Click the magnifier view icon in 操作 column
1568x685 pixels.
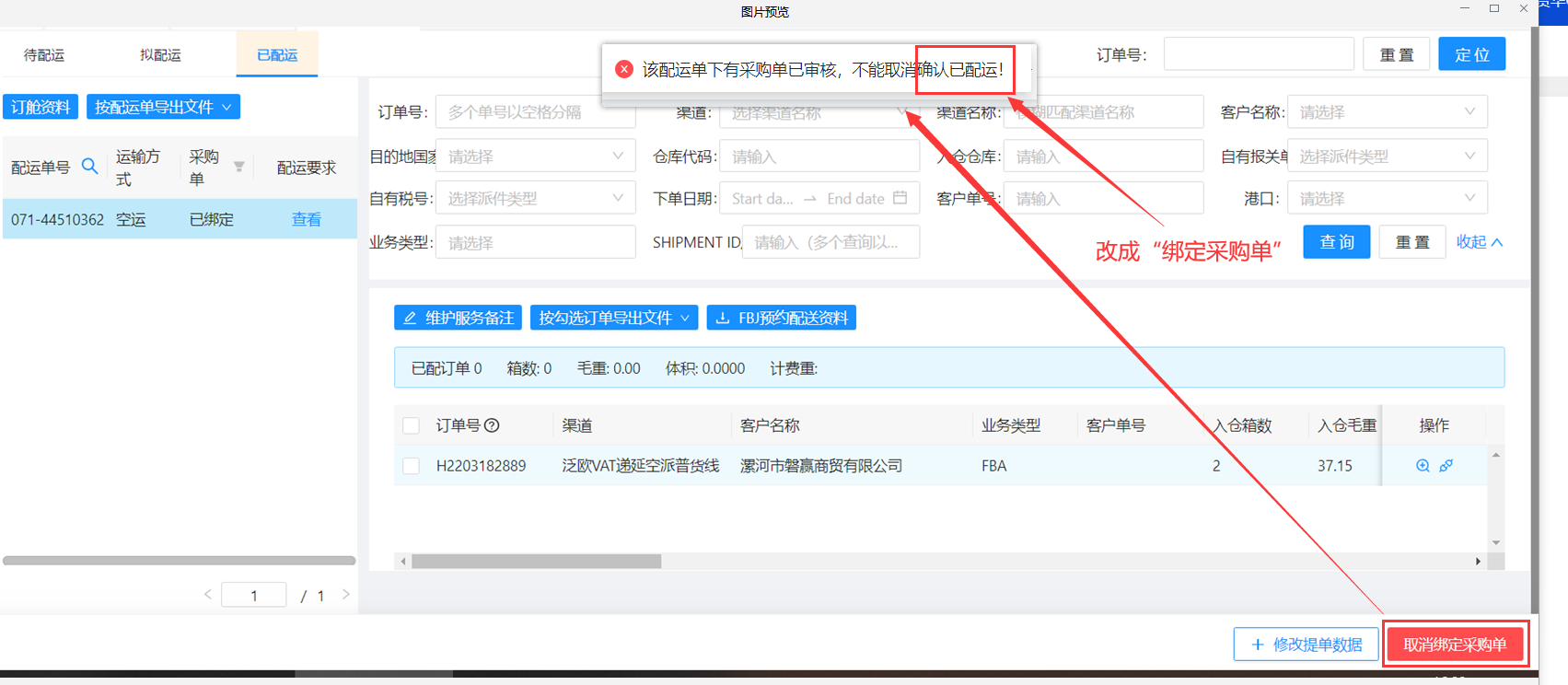[1423, 466]
